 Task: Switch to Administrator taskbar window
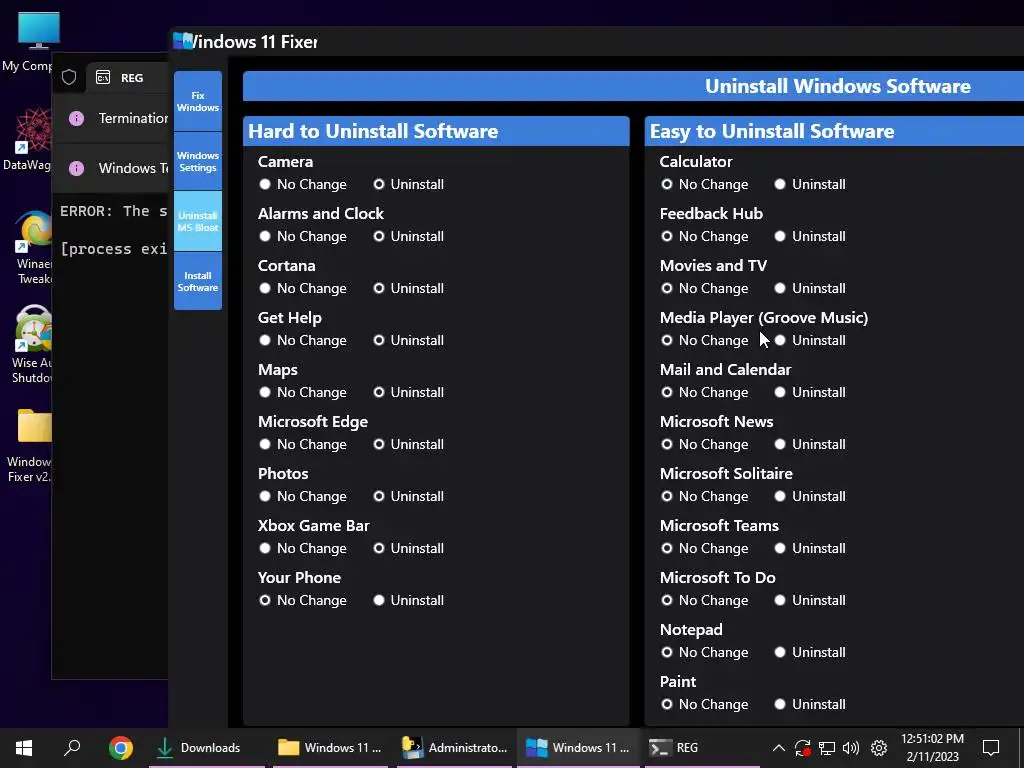click(x=455, y=748)
